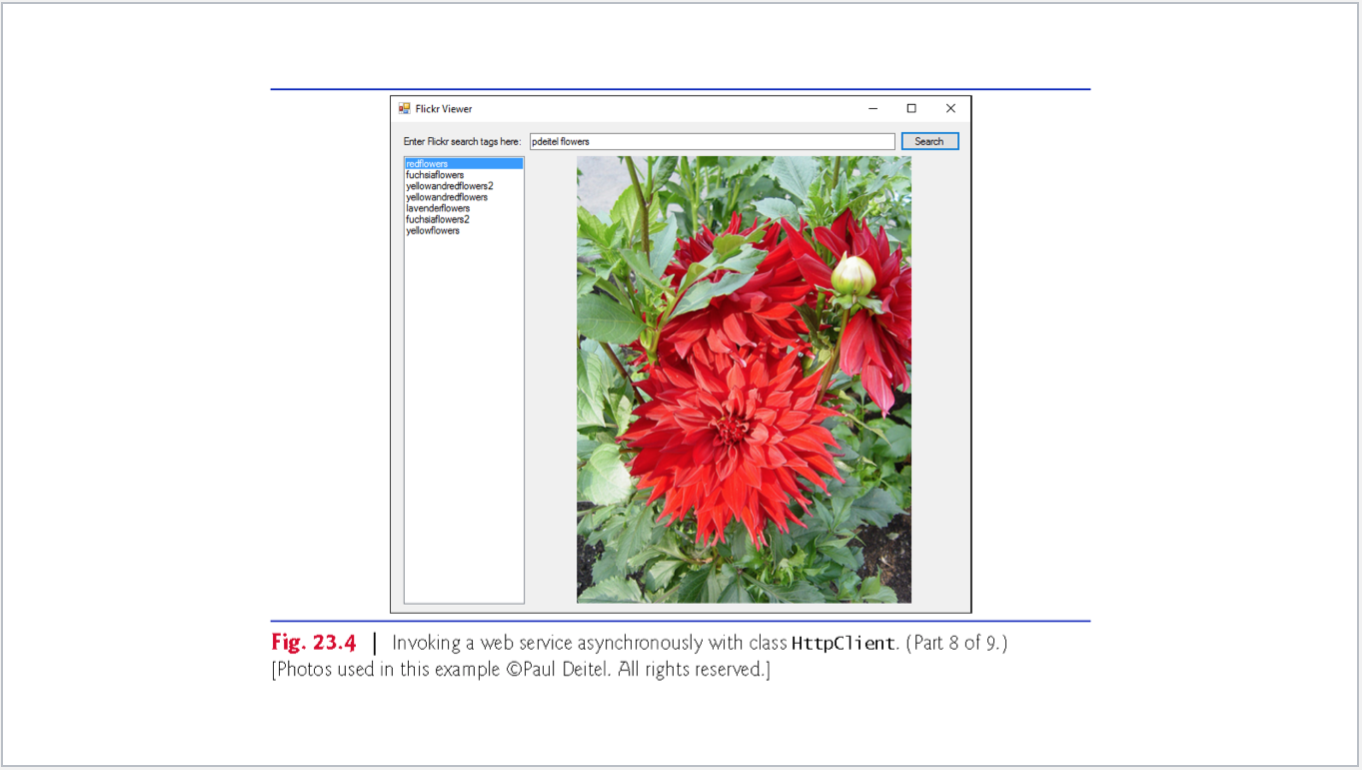Click the Flickr search tags input field

[710, 141]
